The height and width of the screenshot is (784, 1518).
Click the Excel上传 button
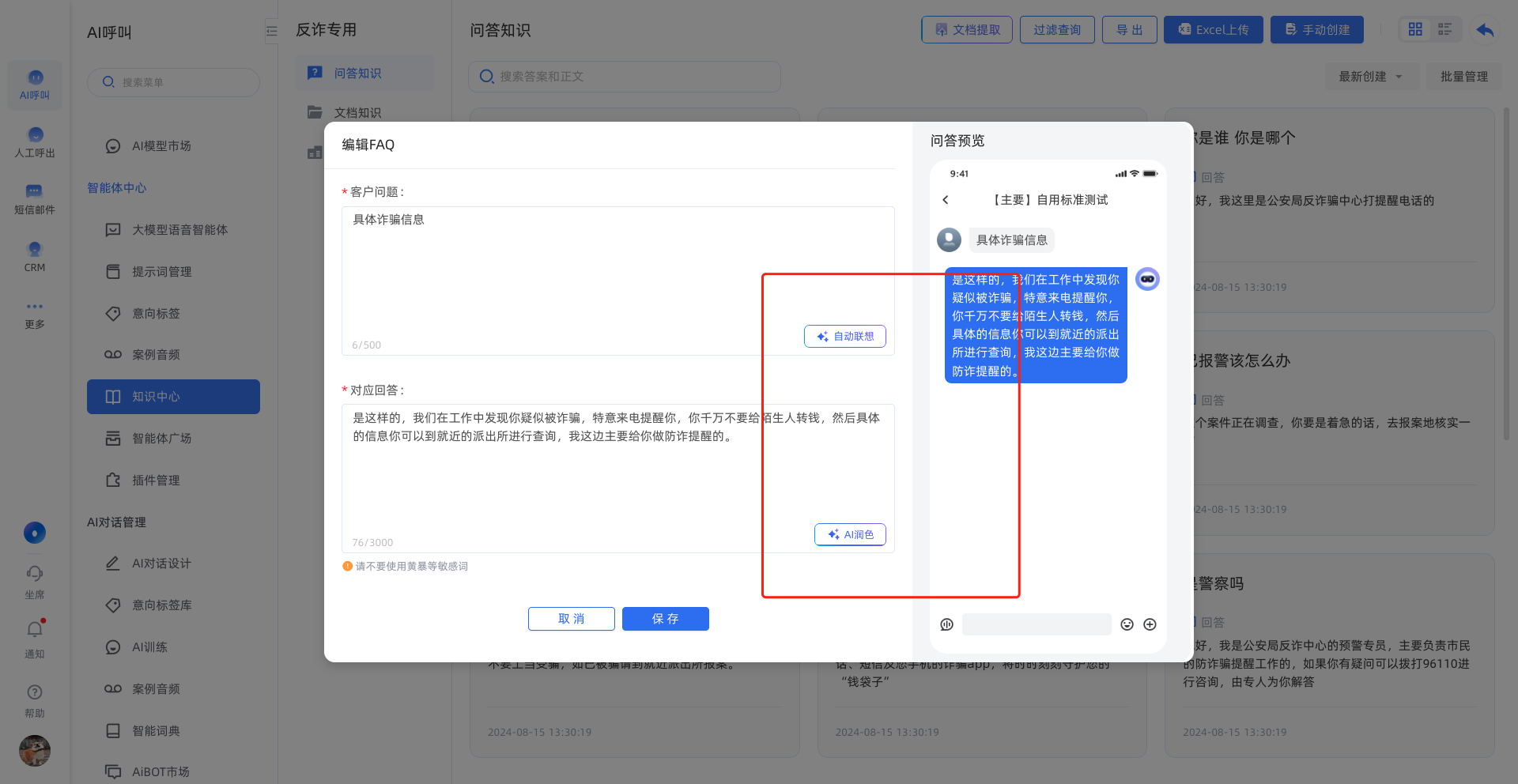(x=1213, y=29)
